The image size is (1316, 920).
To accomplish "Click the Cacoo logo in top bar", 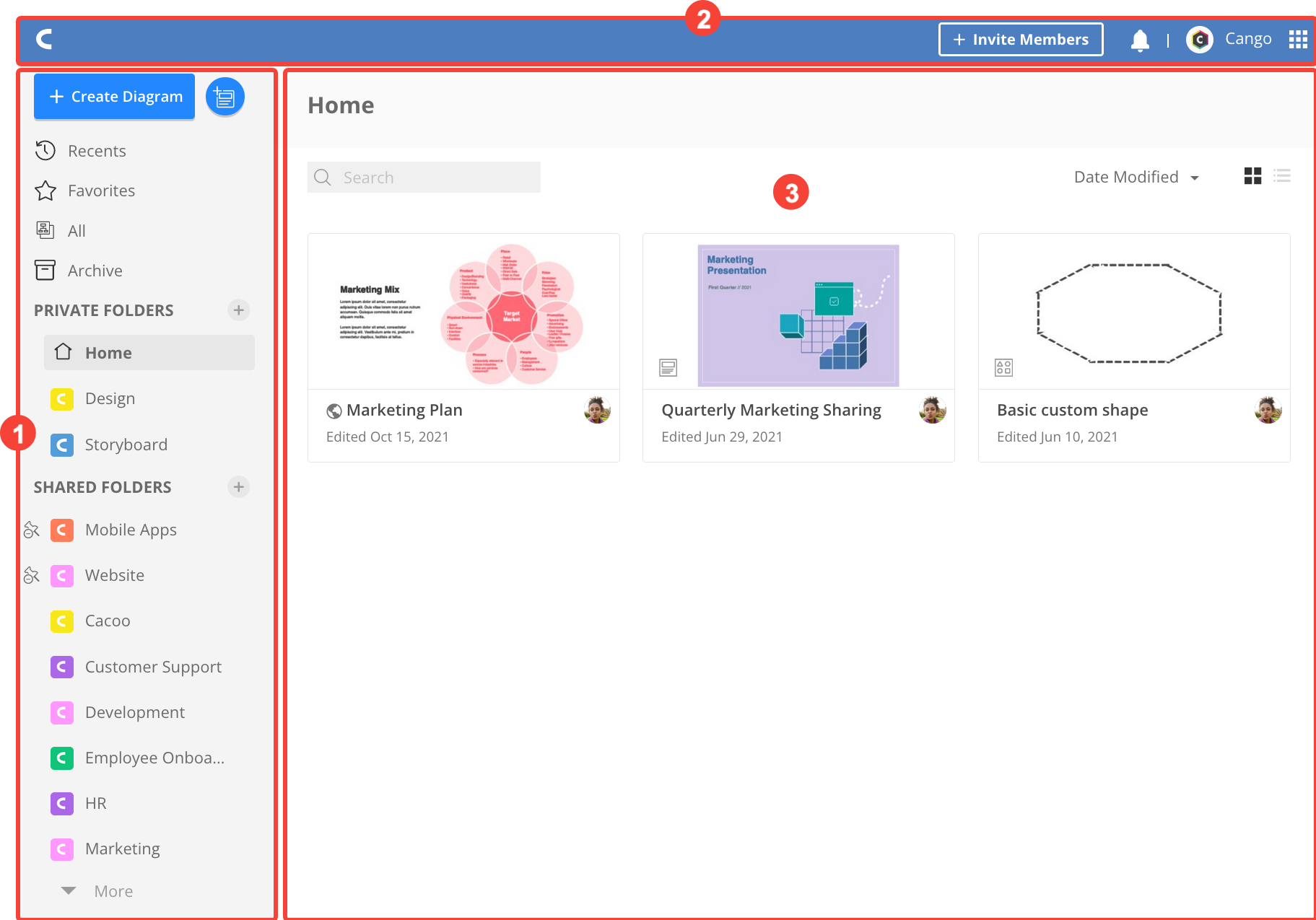I will click(43, 40).
